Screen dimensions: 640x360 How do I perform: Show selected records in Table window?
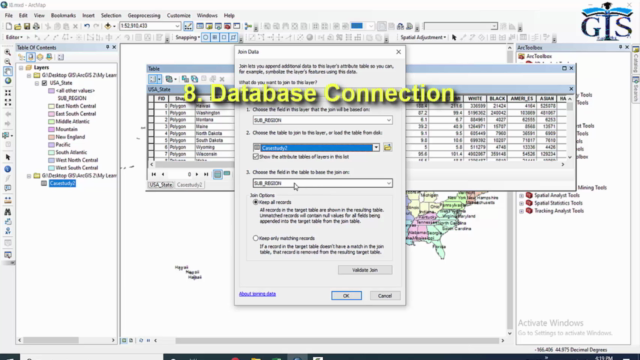[x=227, y=174]
